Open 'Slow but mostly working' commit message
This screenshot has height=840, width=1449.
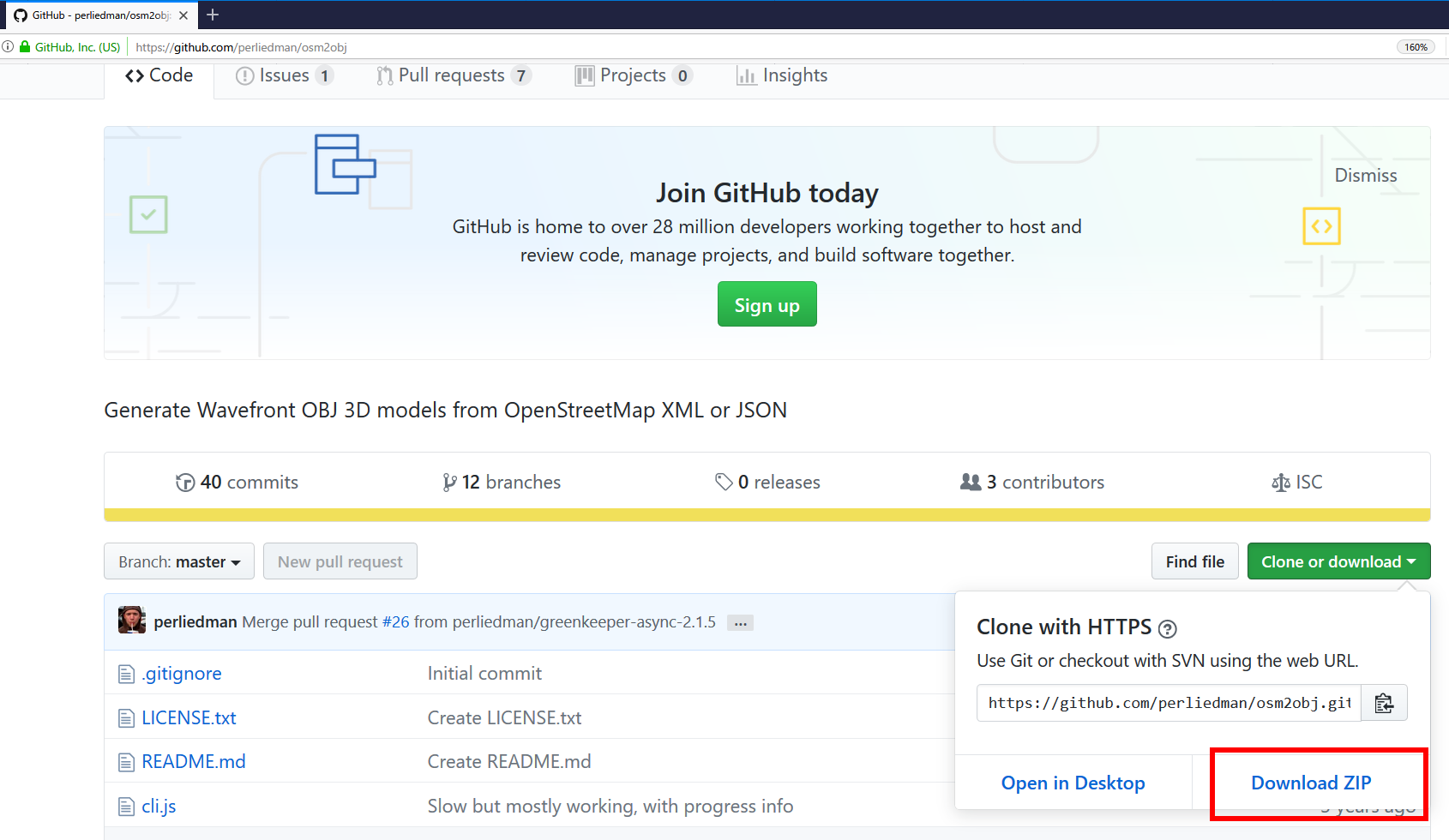tap(610, 806)
